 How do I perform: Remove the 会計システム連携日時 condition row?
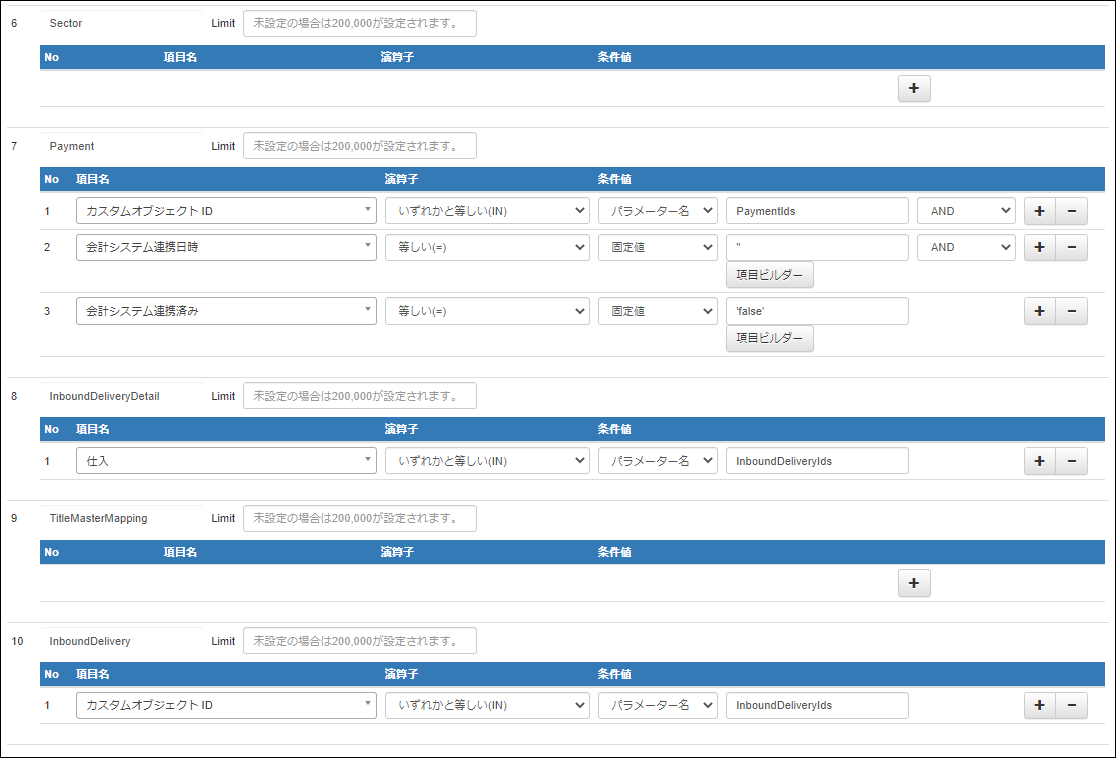(x=1071, y=247)
